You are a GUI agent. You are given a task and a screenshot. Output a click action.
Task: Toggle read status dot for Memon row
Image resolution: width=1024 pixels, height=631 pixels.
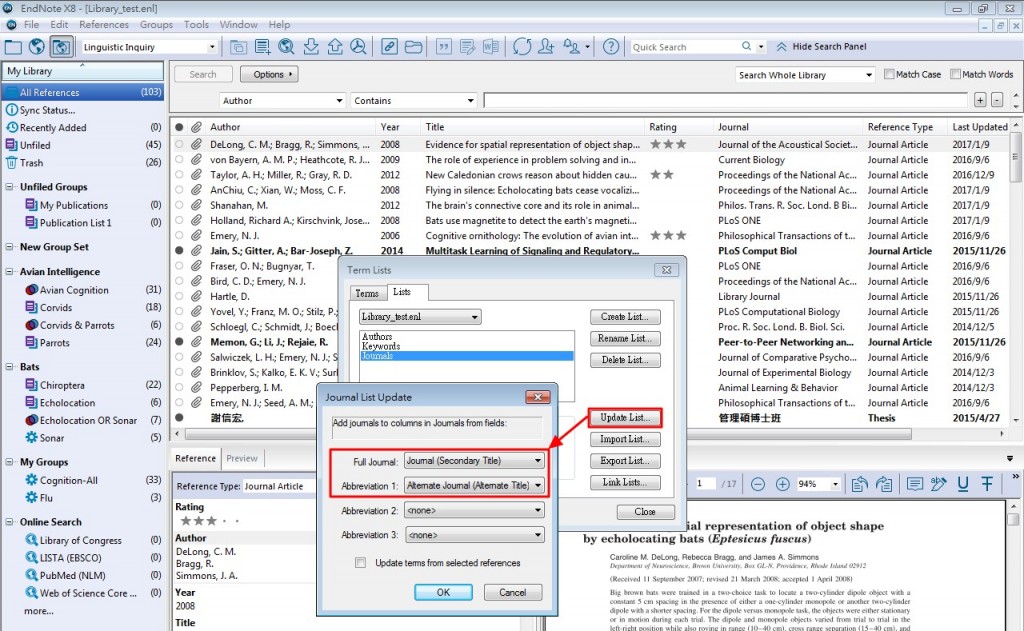click(179, 342)
